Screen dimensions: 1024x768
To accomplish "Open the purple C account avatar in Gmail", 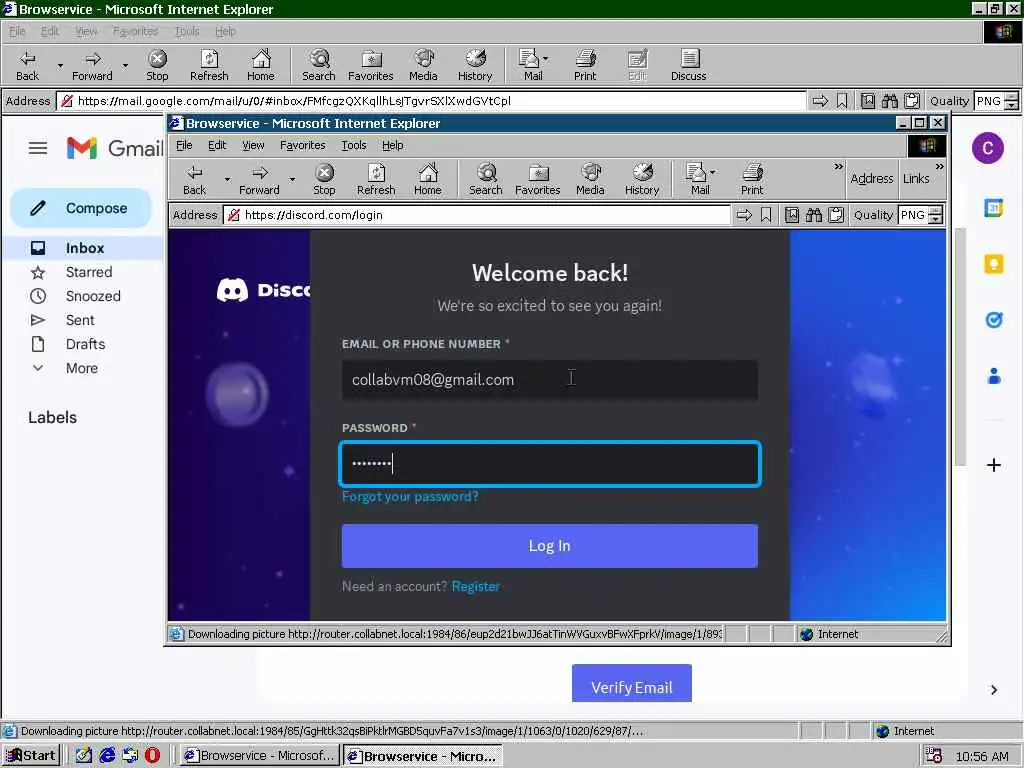I will 987,148.
